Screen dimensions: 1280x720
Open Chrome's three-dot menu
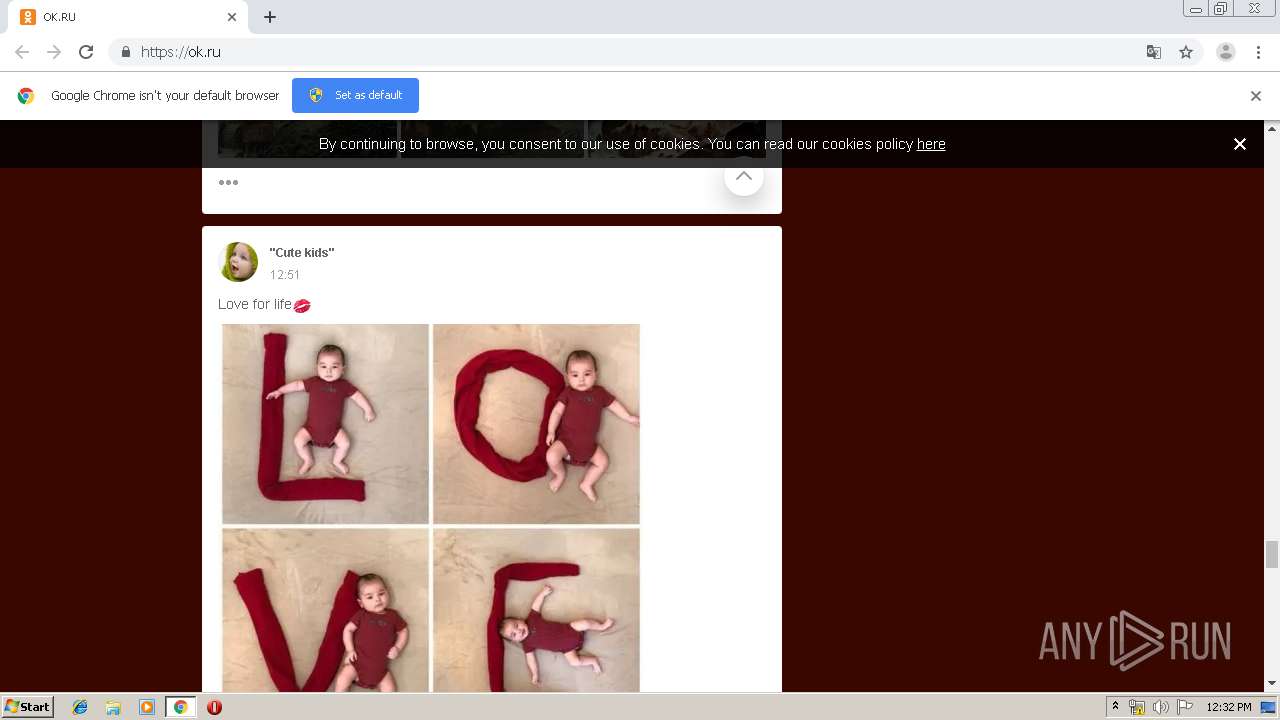(x=1258, y=52)
